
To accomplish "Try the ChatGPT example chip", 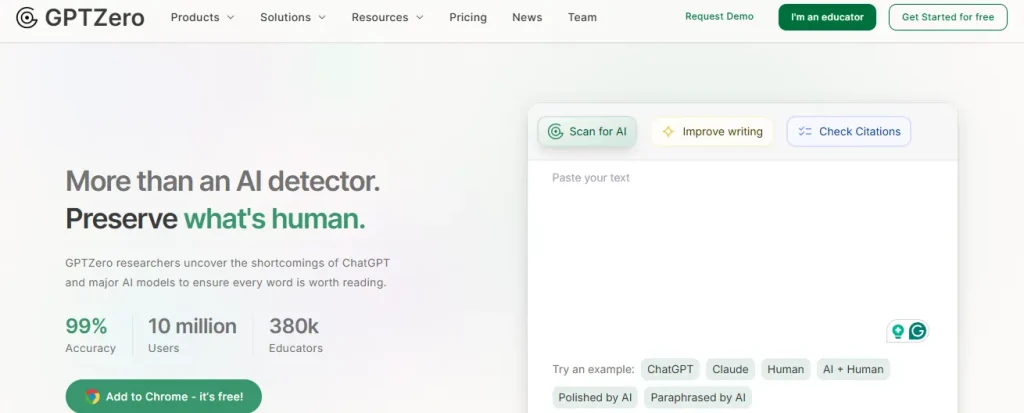I will pyautogui.click(x=670, y=369).
